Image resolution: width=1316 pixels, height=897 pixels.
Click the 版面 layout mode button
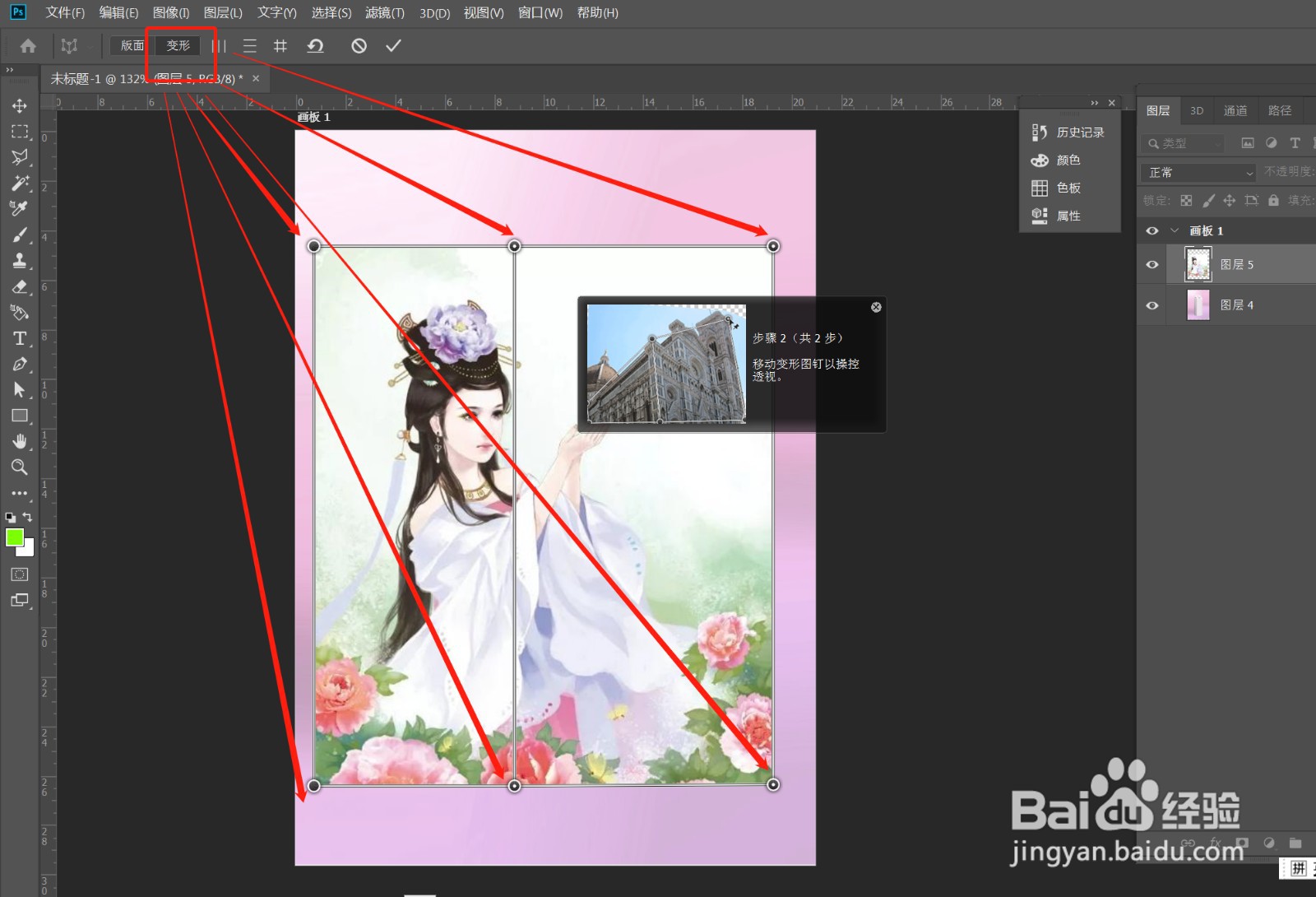point(132,46)
